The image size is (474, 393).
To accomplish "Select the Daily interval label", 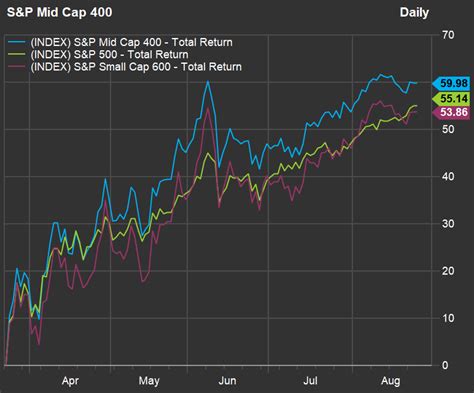I will click(414, 13).
